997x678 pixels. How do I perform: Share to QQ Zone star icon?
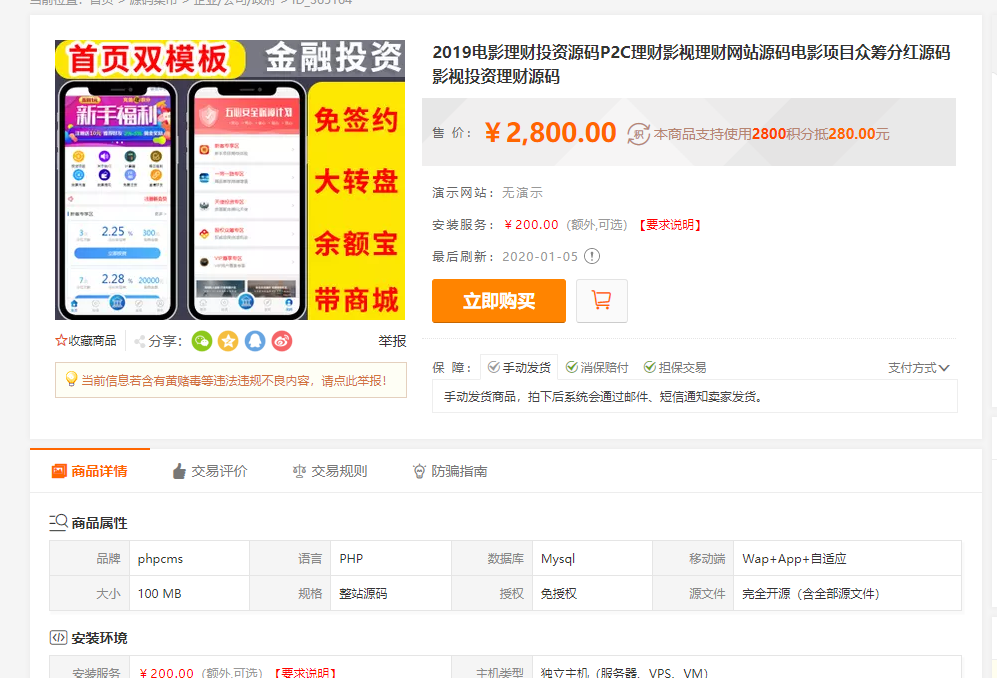coord(228,341)
